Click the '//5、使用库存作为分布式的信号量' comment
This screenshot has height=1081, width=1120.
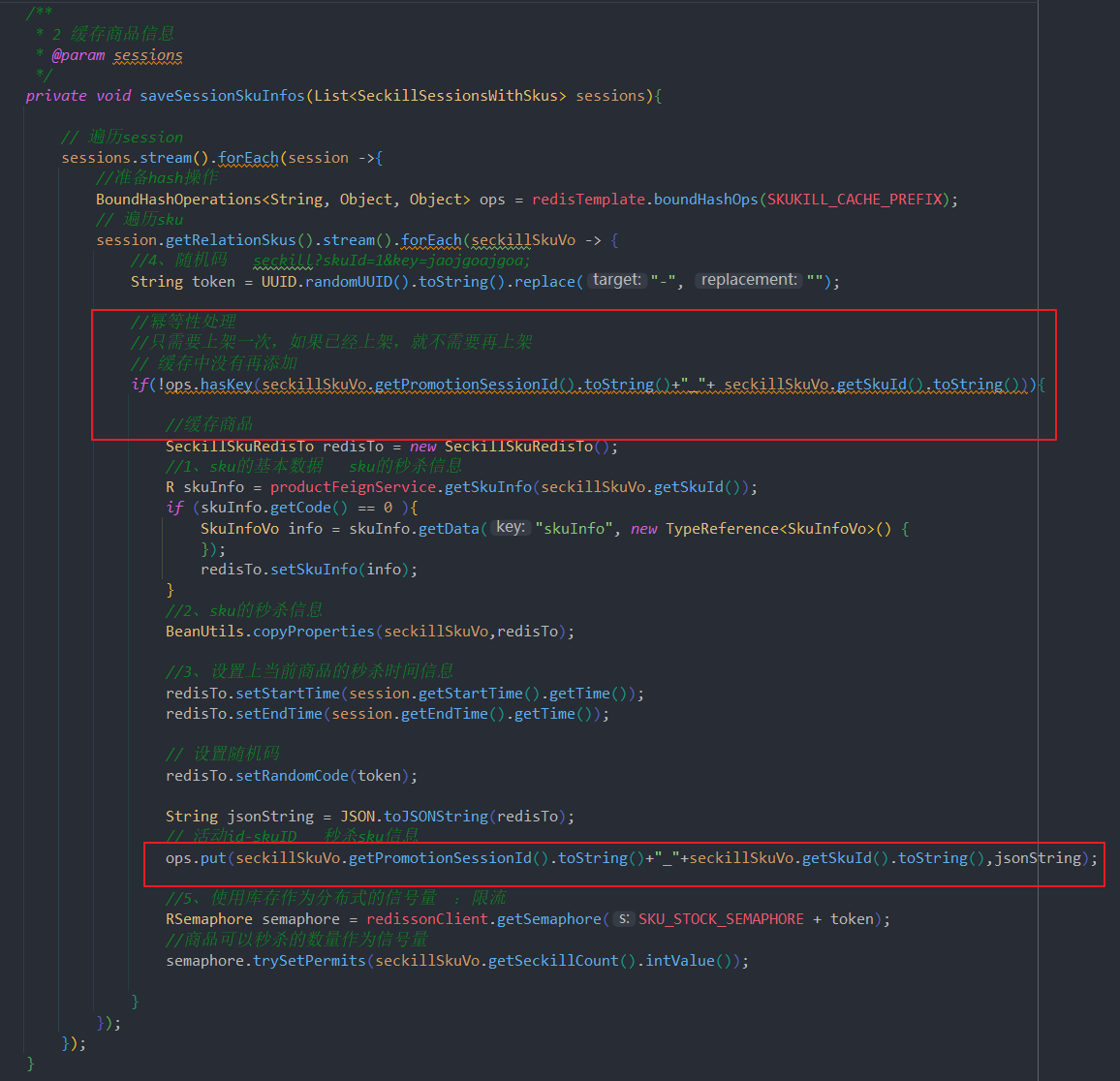pos(300,898)
